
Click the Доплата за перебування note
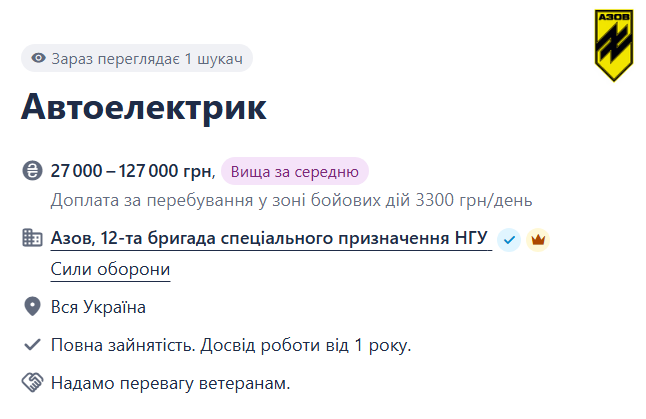click(x=291, y=200)
